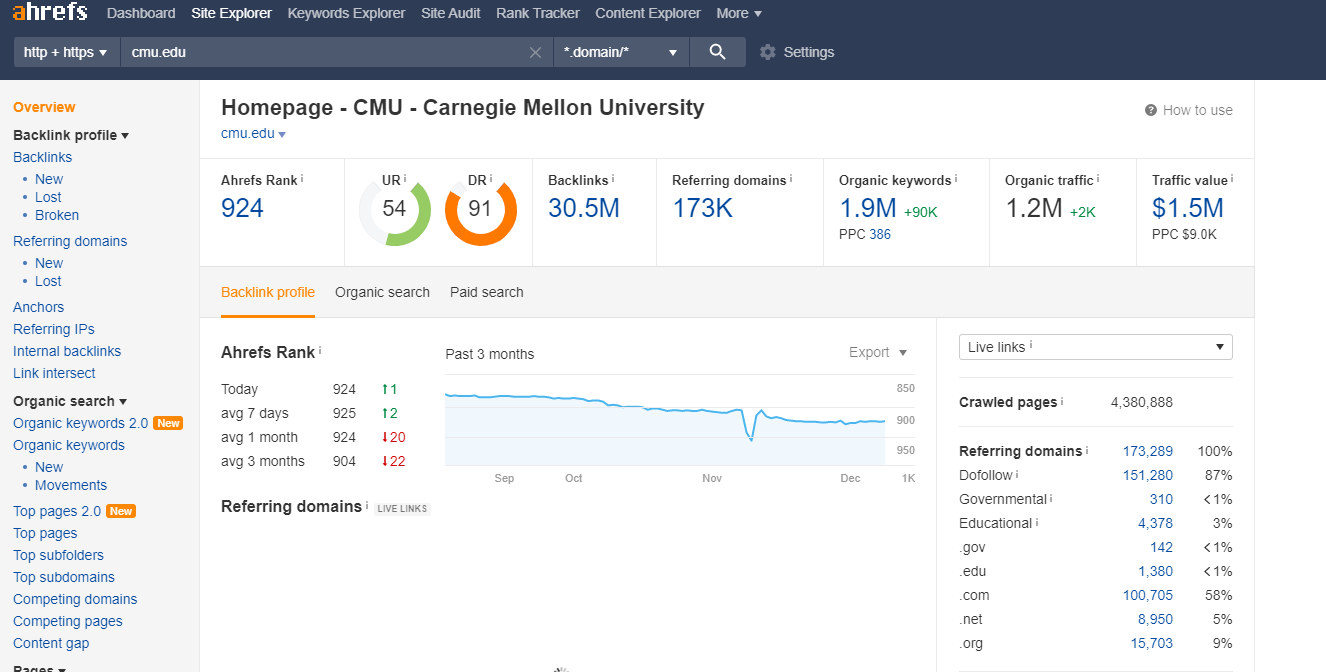Image resolution: width=1326 pixels, height=672 pixels.
Task: Click the ahrefs logo
Action: pyautogui.click(x=50, y=13)
